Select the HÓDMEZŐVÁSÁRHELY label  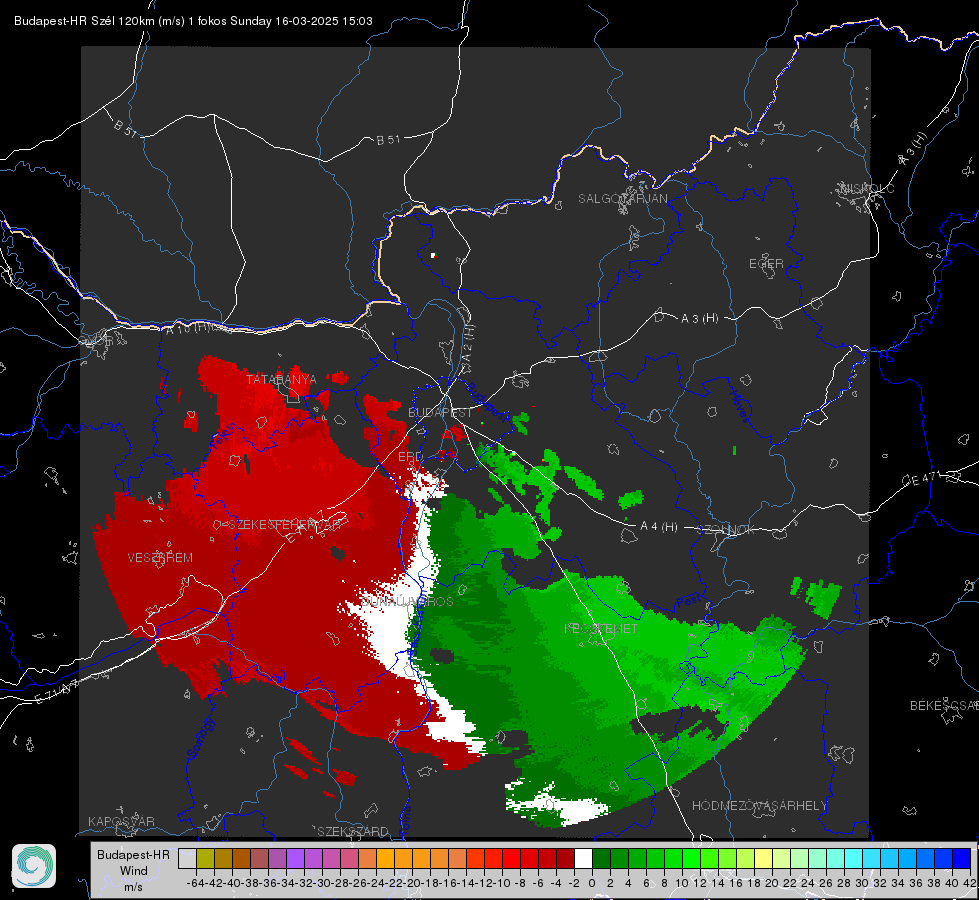tap(759, 806)
